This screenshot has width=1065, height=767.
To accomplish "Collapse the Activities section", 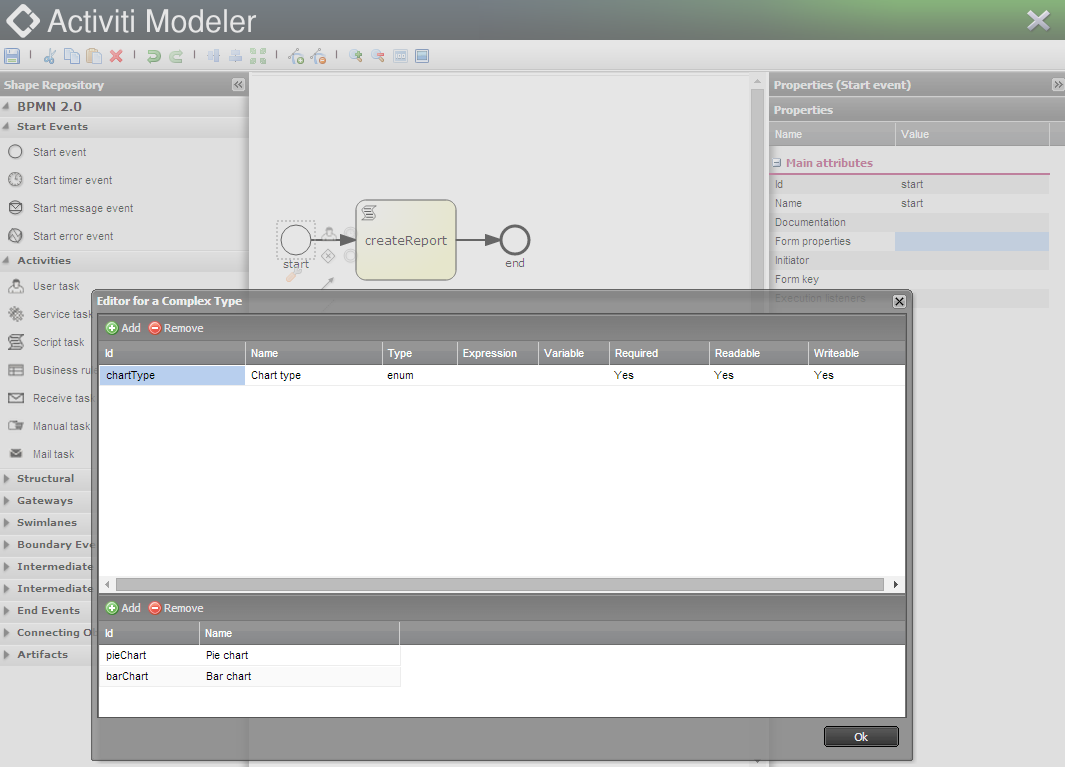I will coord(6,260).
